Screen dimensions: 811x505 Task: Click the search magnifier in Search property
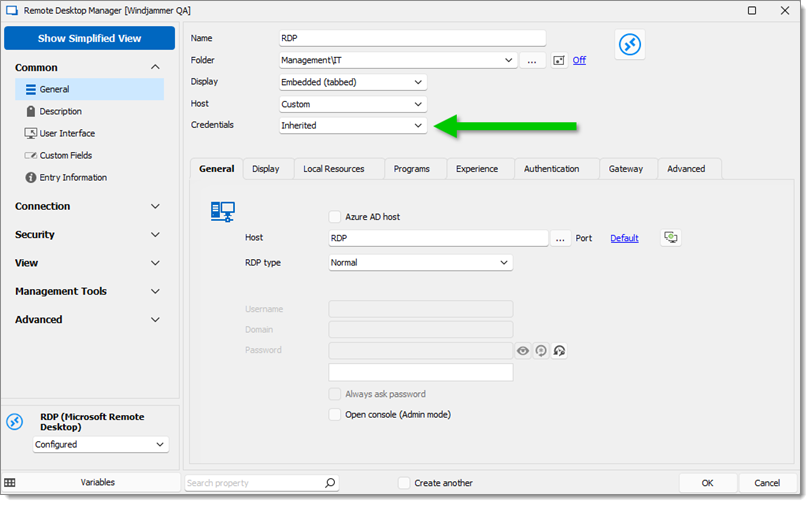click(330, 483)
